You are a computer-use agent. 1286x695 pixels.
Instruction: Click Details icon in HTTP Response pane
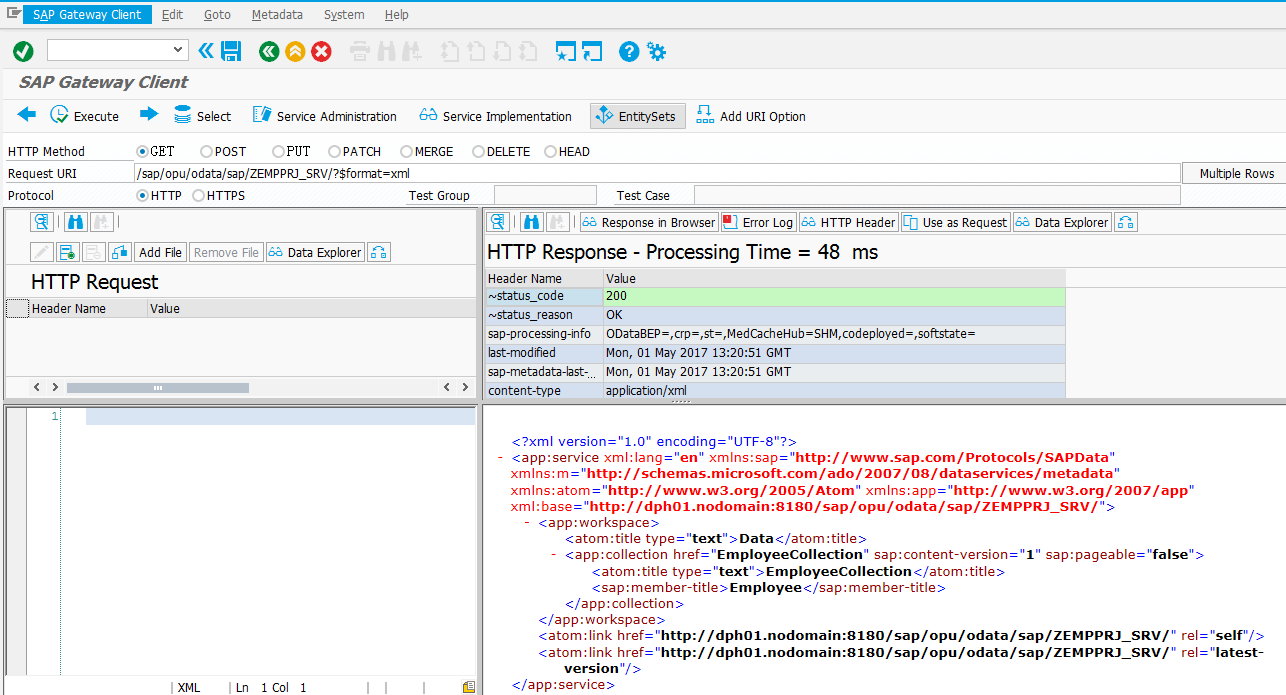pyautogui.click(x=498, y=222)
